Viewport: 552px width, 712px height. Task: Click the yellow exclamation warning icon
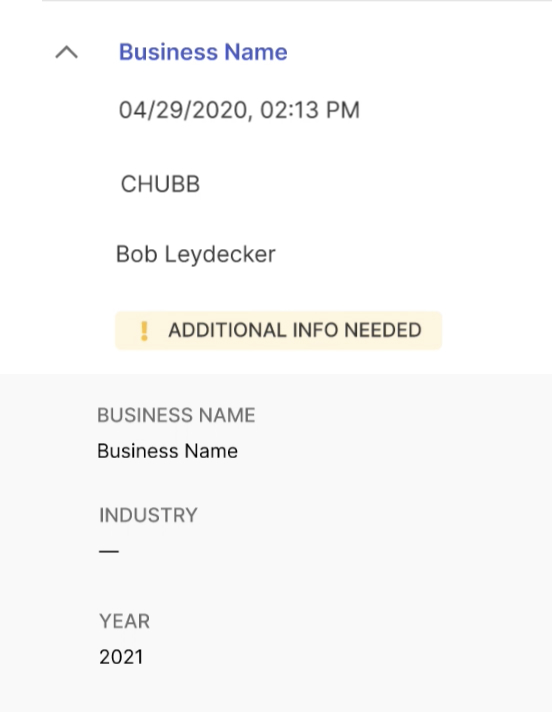tap(144, 331)
